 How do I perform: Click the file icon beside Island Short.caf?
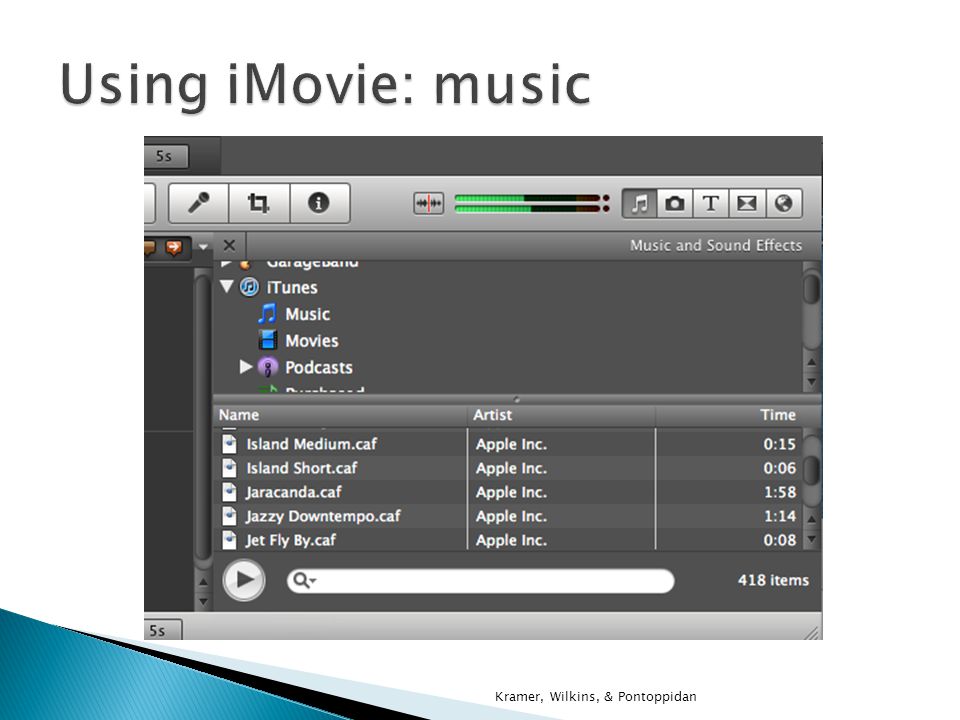(229, 468)
